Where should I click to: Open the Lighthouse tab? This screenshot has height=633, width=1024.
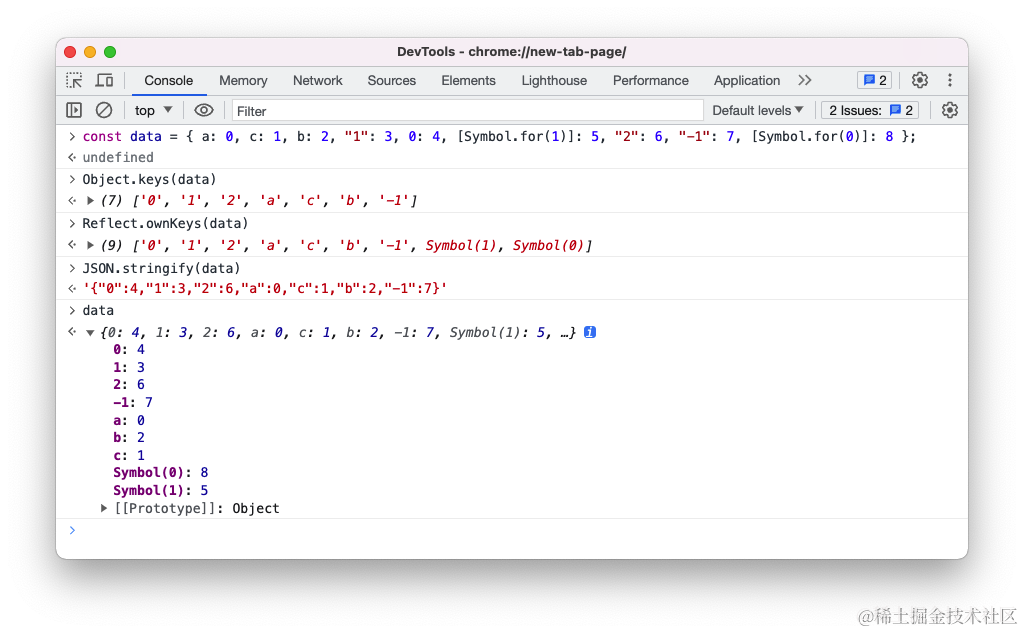pos(554,80)
